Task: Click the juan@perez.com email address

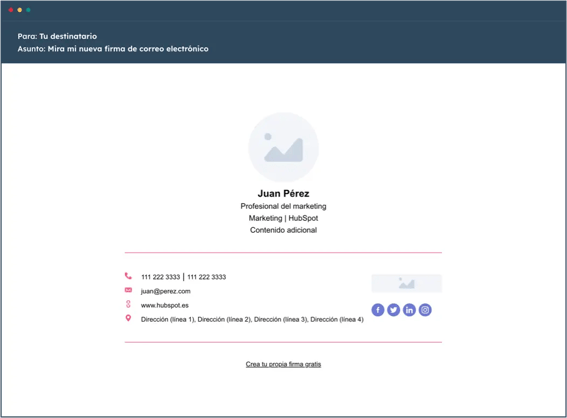Action: (166, 291)
